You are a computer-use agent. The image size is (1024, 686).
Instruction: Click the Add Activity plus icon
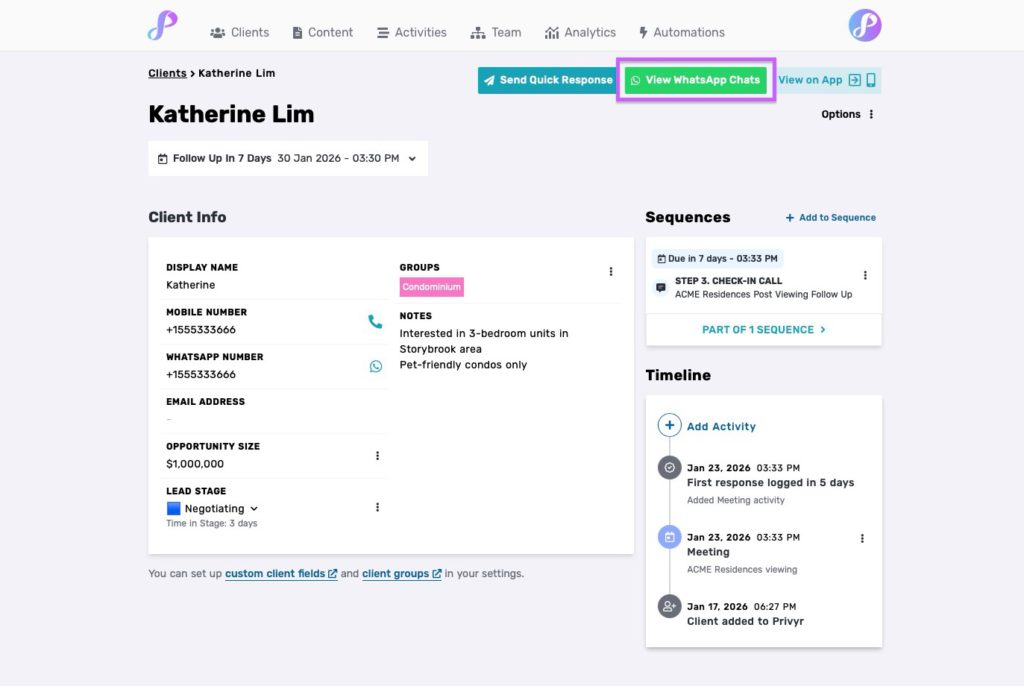[669, 426]
